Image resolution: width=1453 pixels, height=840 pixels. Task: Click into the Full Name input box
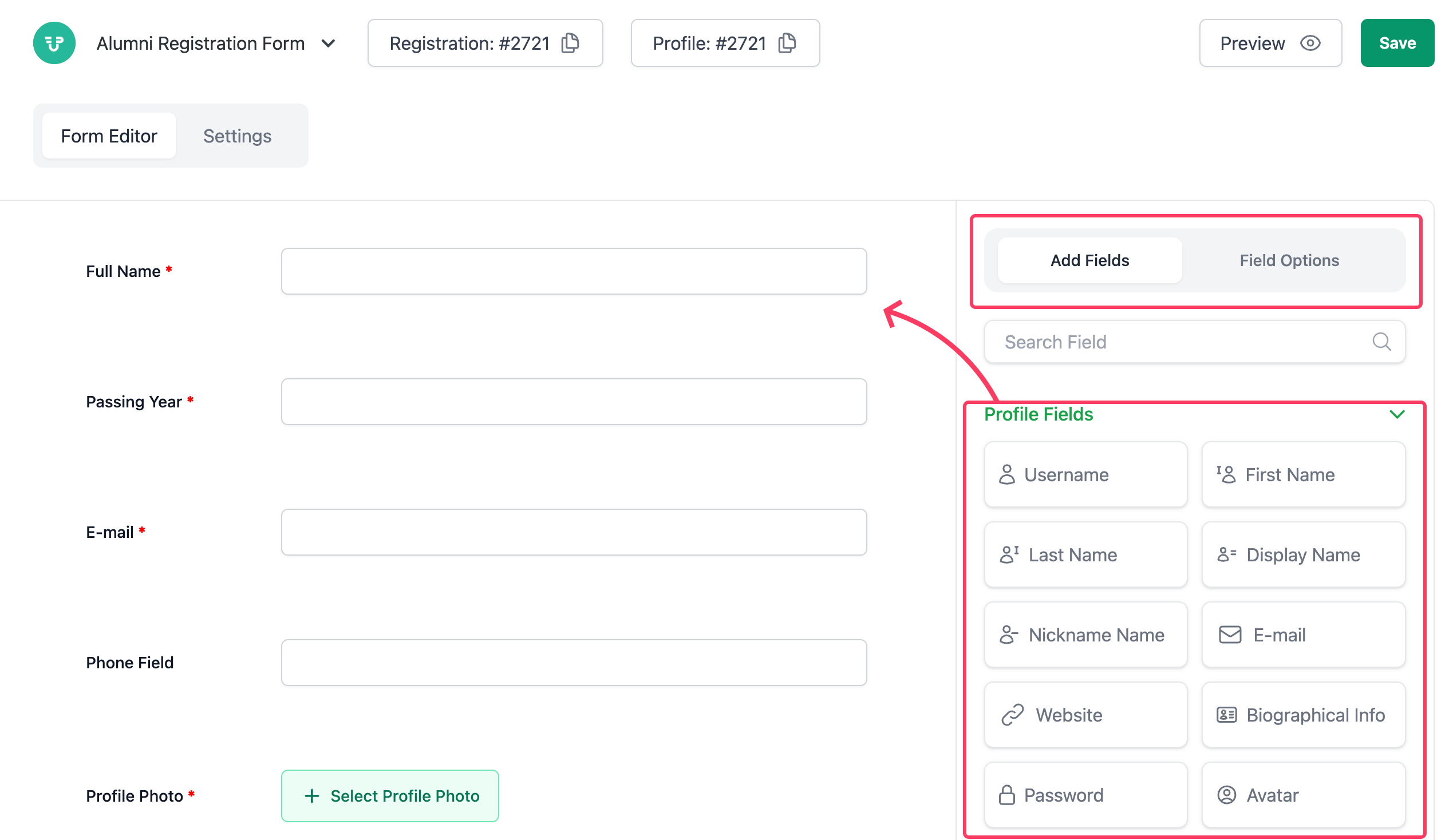click(x=574, y=271)
